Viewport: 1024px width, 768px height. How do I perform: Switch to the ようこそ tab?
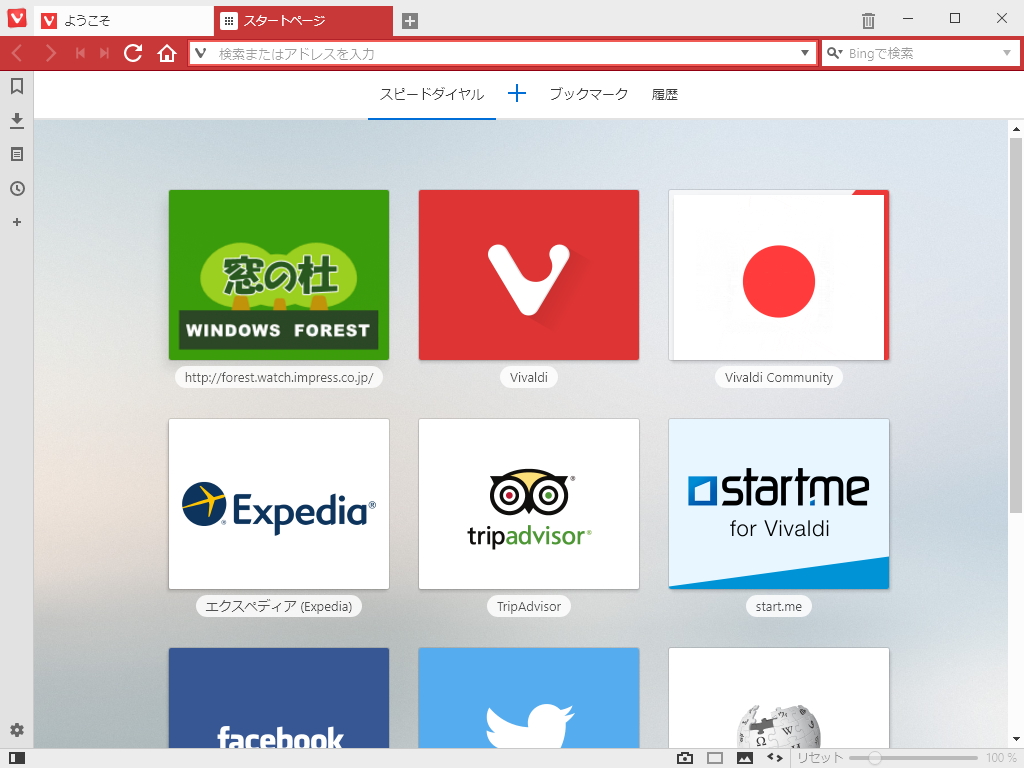[x=124, y=21]
